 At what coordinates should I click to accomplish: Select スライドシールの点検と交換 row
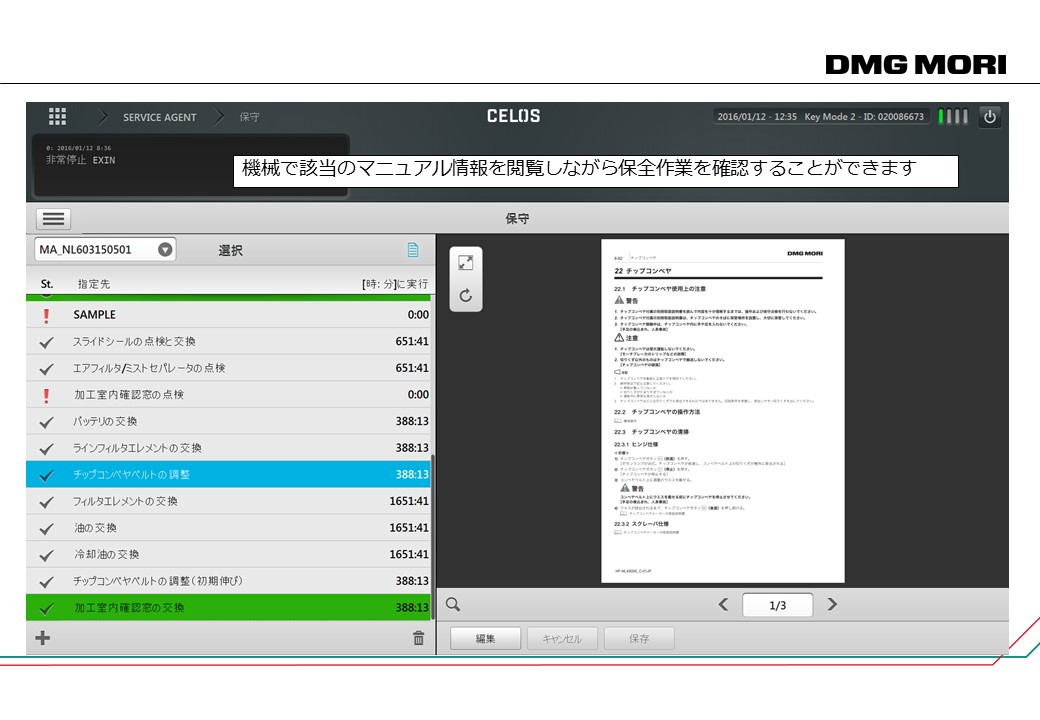pos(229,341)
